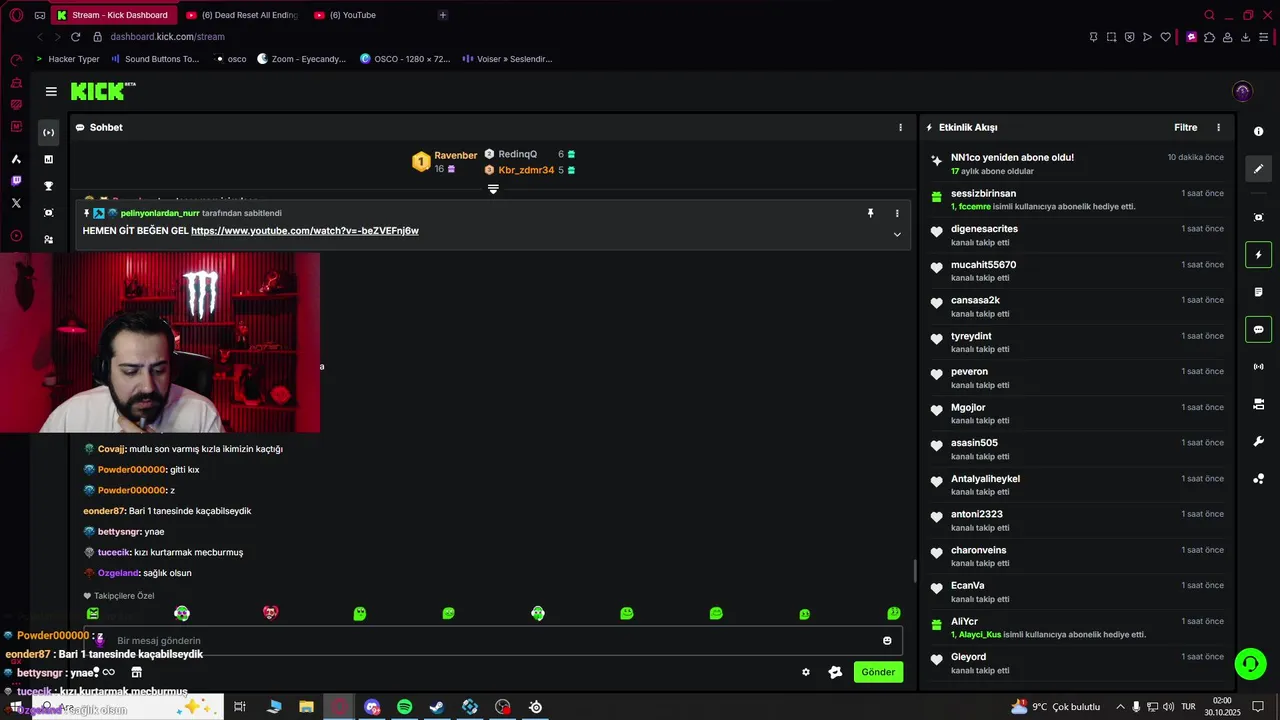The height and width of the screenshot is (720, 1280).
Task: Open a new browser tab
Action: coord(443,15)
